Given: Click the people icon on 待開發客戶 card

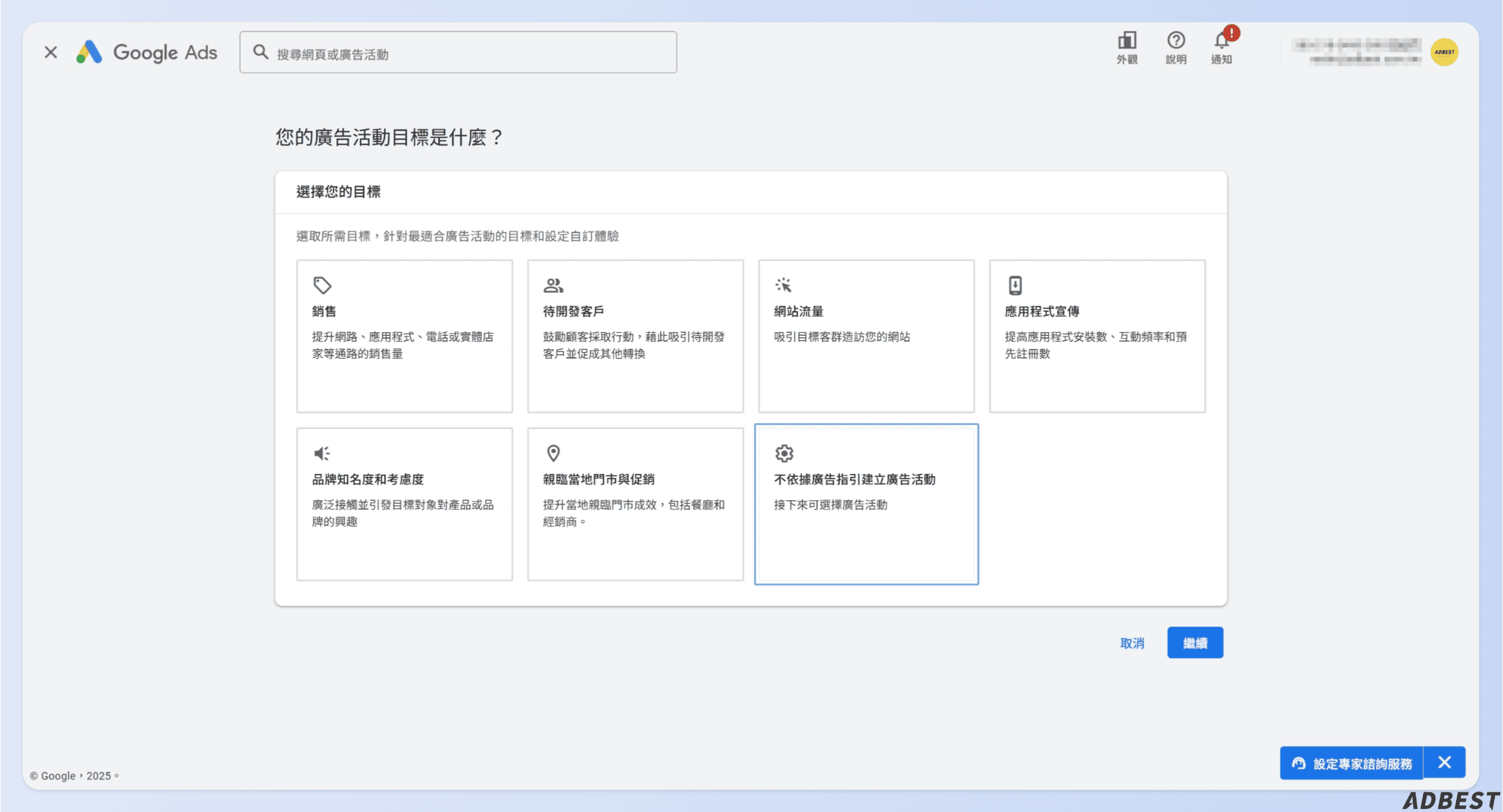Looking at the screenshot, I should click(553, 285).
